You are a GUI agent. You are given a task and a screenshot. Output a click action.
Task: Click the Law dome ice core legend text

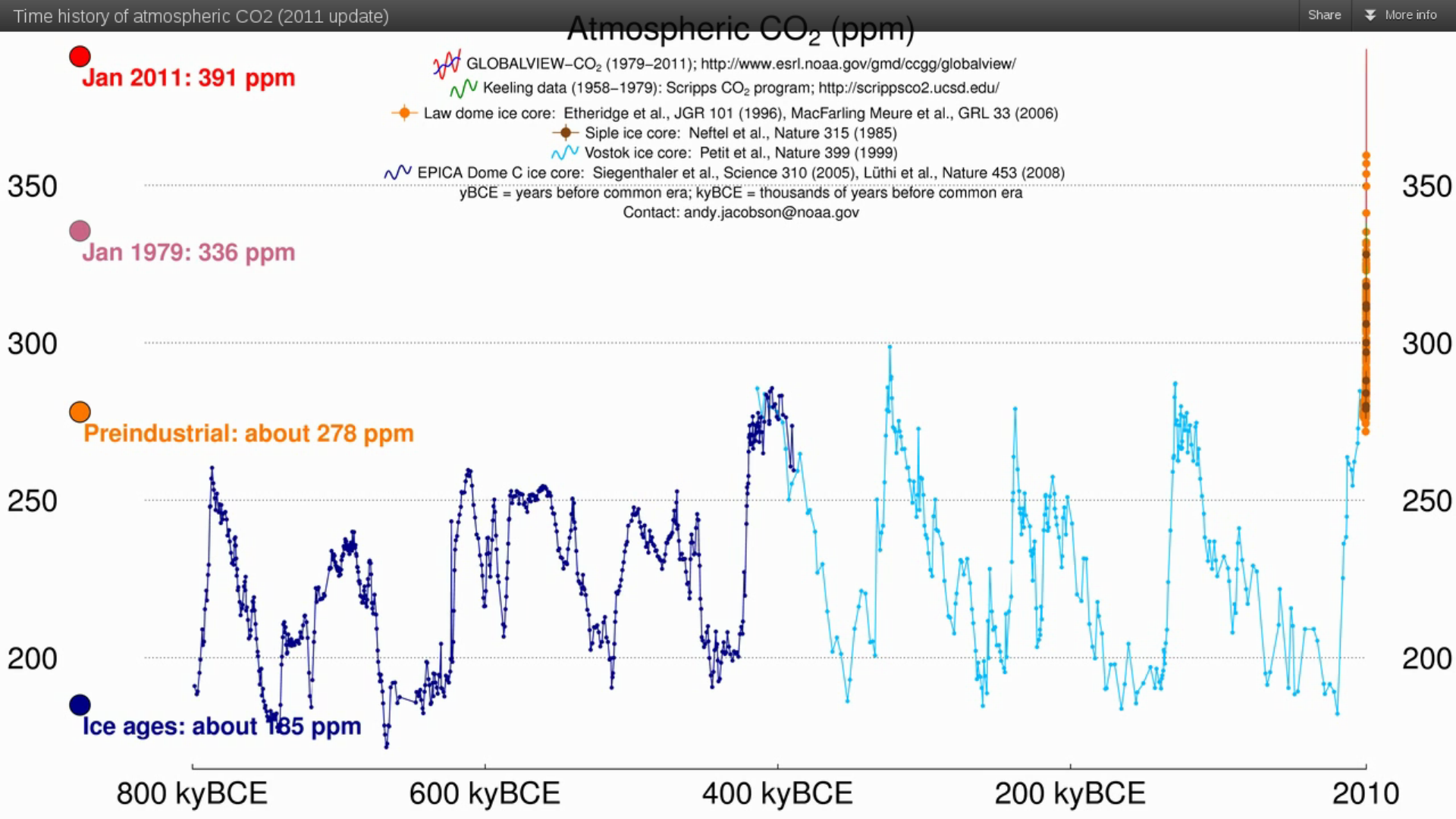[x=741, y=113]
